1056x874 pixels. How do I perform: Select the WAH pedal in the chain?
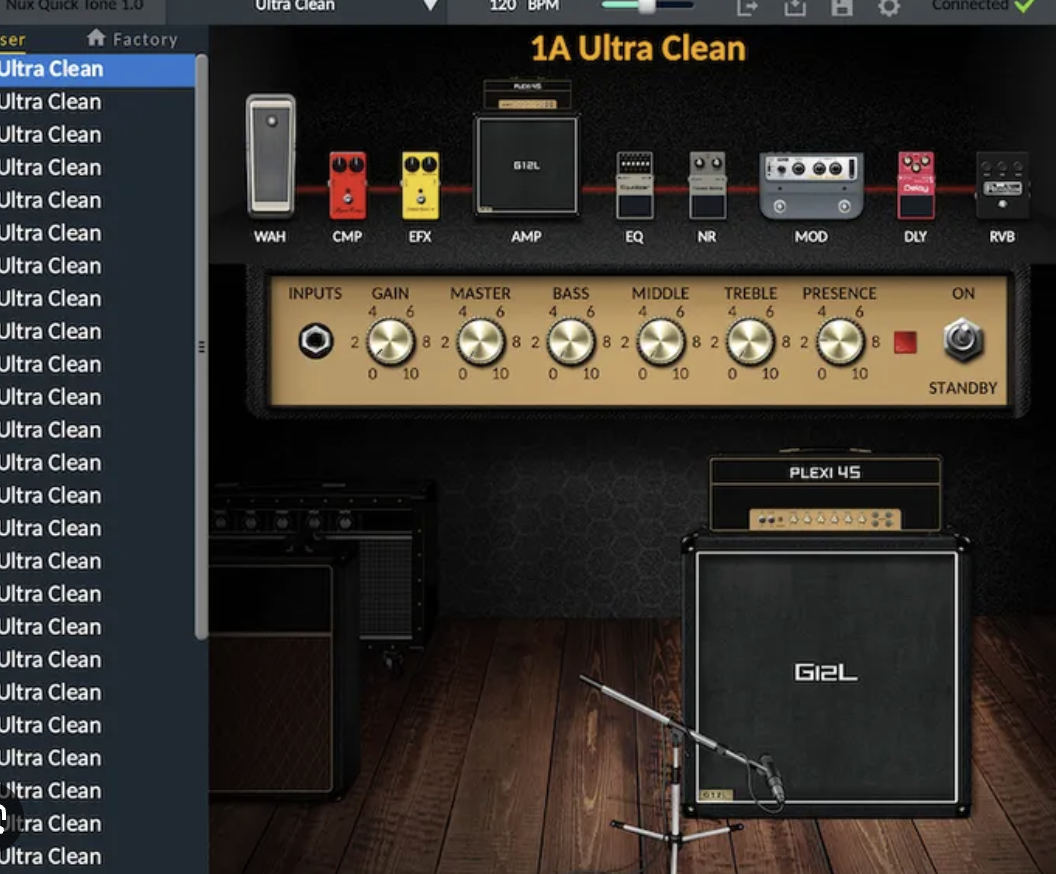click(x=271, y=156)
